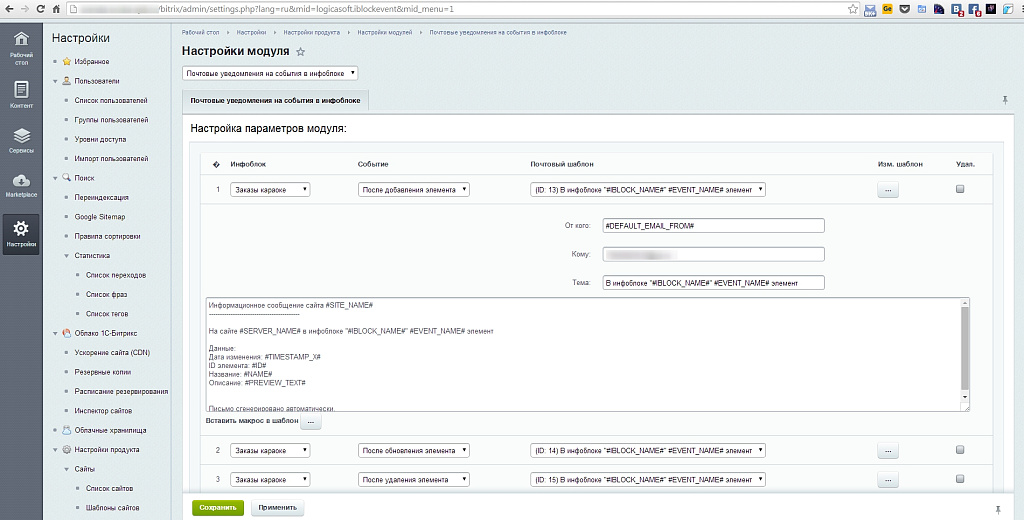The height and width of the screenshot is (520, 1024).
Task: Click the Тема subject input field
Action: click(713, 283)
